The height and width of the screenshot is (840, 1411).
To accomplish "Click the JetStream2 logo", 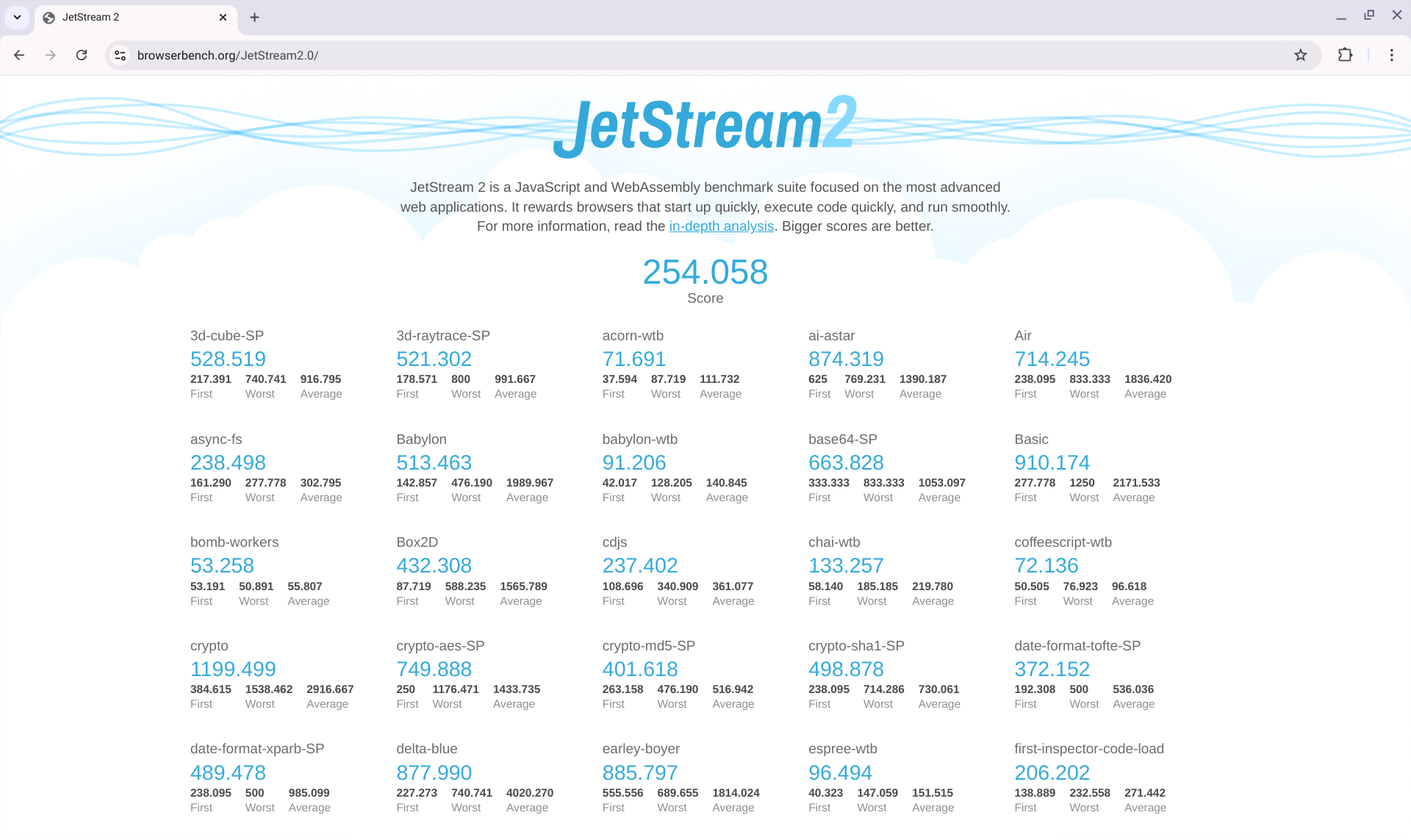I will tap(705, 125).
